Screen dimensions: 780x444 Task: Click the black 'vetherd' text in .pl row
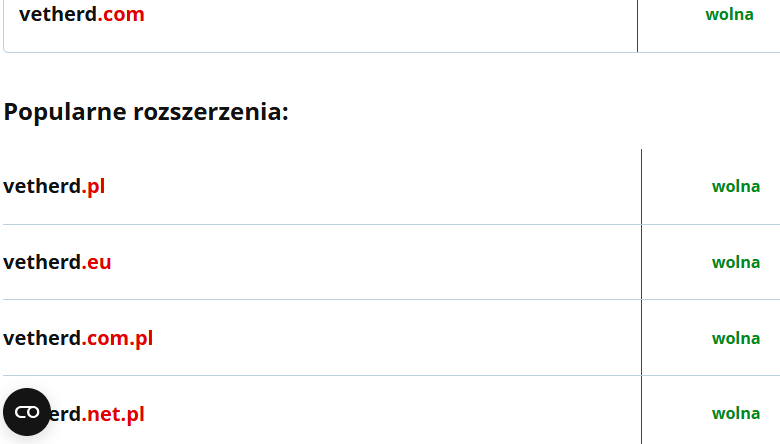42,186
